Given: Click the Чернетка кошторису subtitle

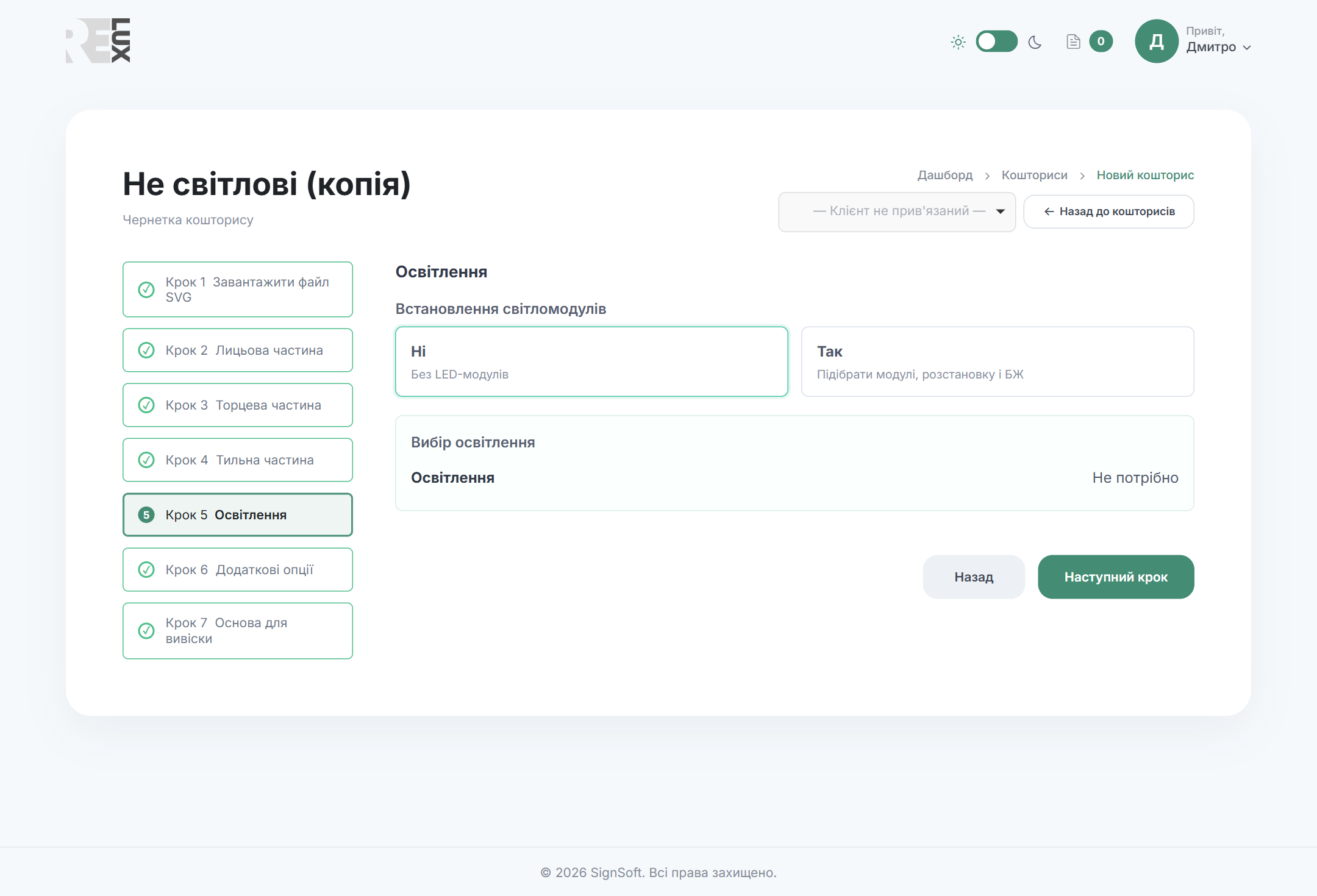Looking at the screenshot, I should coord(188,220).
